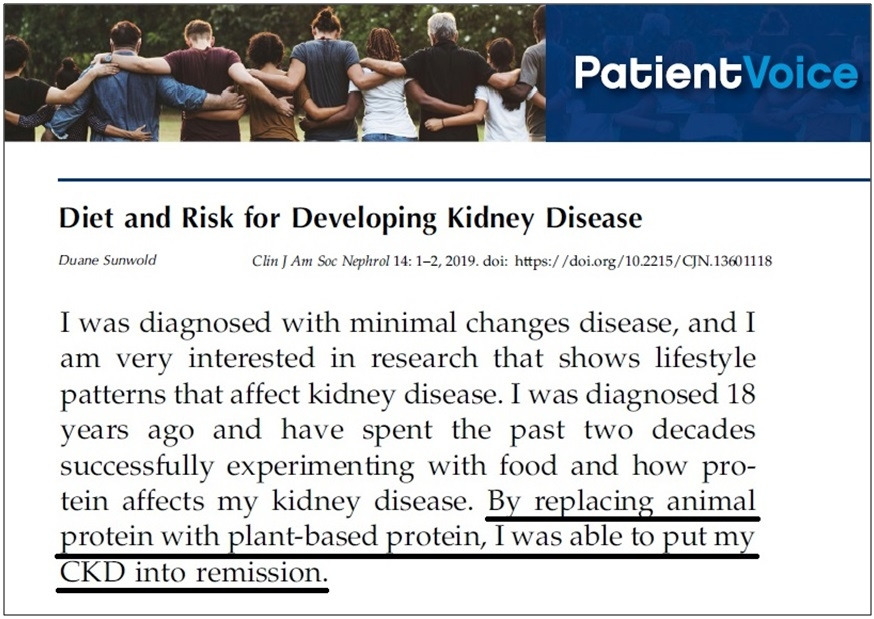The width and height of the screenshot is (874, 619).
Task: Click the word Voice in blue logo text
Action: pos(802,73)
